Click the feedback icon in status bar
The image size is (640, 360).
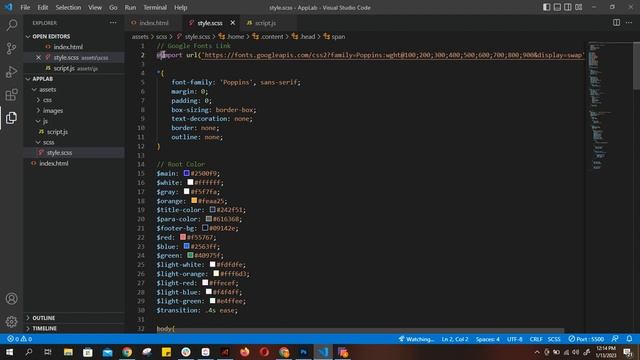(615, 339)
